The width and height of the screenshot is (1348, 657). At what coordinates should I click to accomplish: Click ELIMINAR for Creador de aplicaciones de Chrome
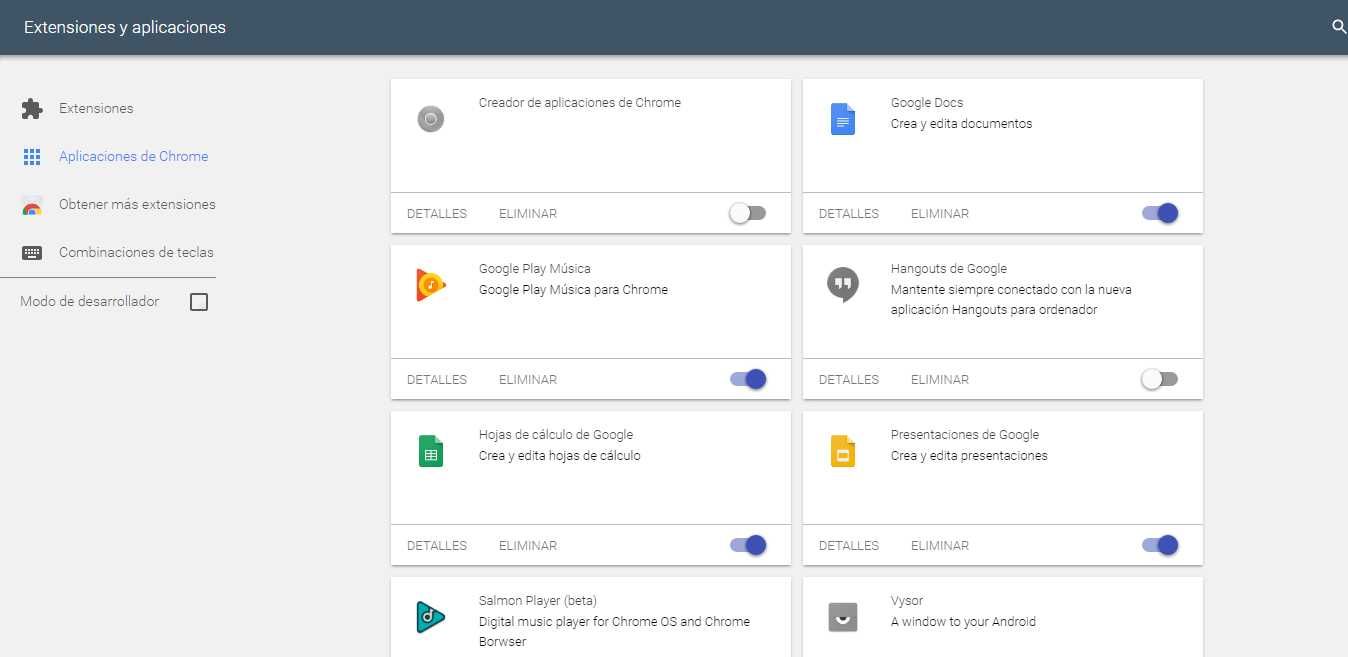528,214
